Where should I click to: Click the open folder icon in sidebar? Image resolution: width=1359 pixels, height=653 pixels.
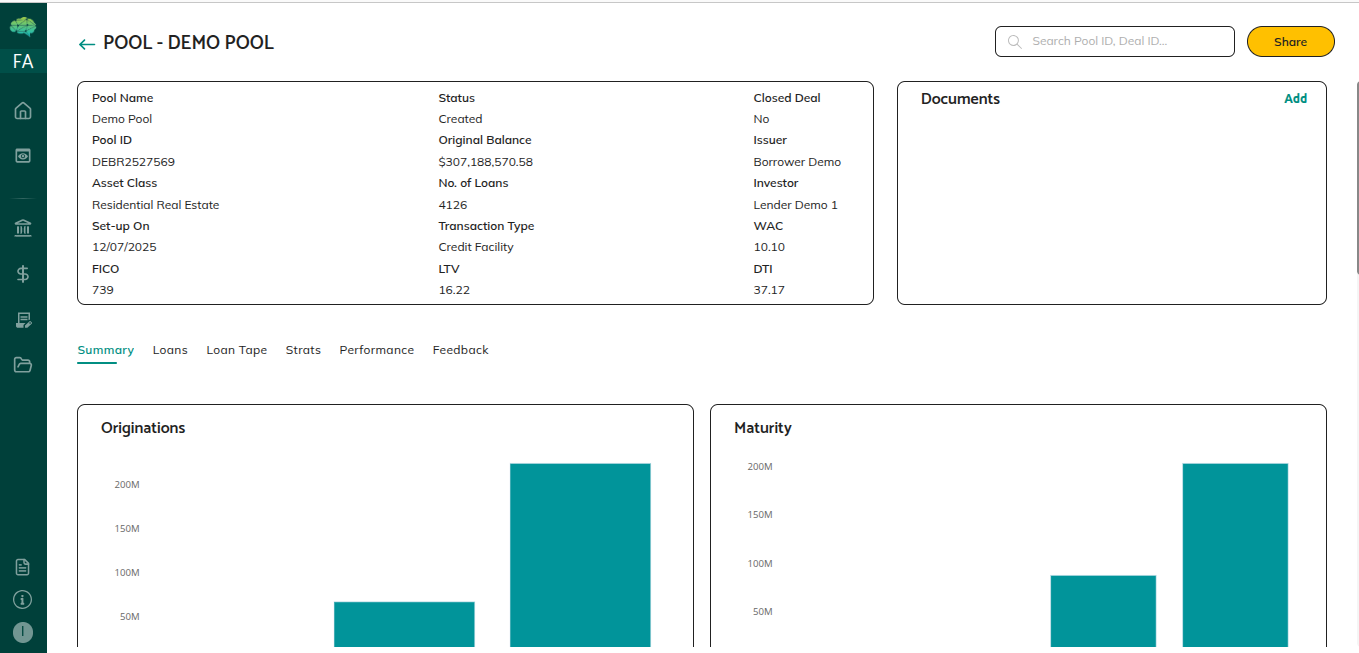(x=23, y=365)
